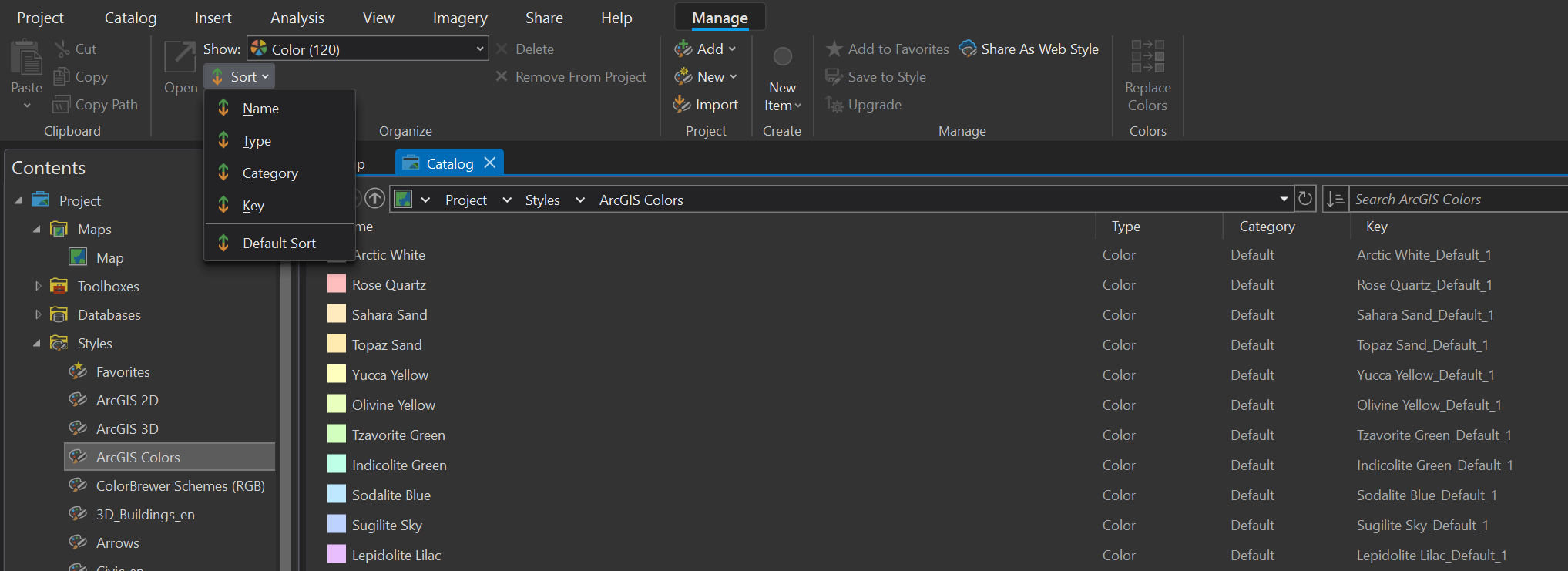The image size is (1568, 571).
Task: Click the Upgrade style icon
Action: click(x=834, y=104)
